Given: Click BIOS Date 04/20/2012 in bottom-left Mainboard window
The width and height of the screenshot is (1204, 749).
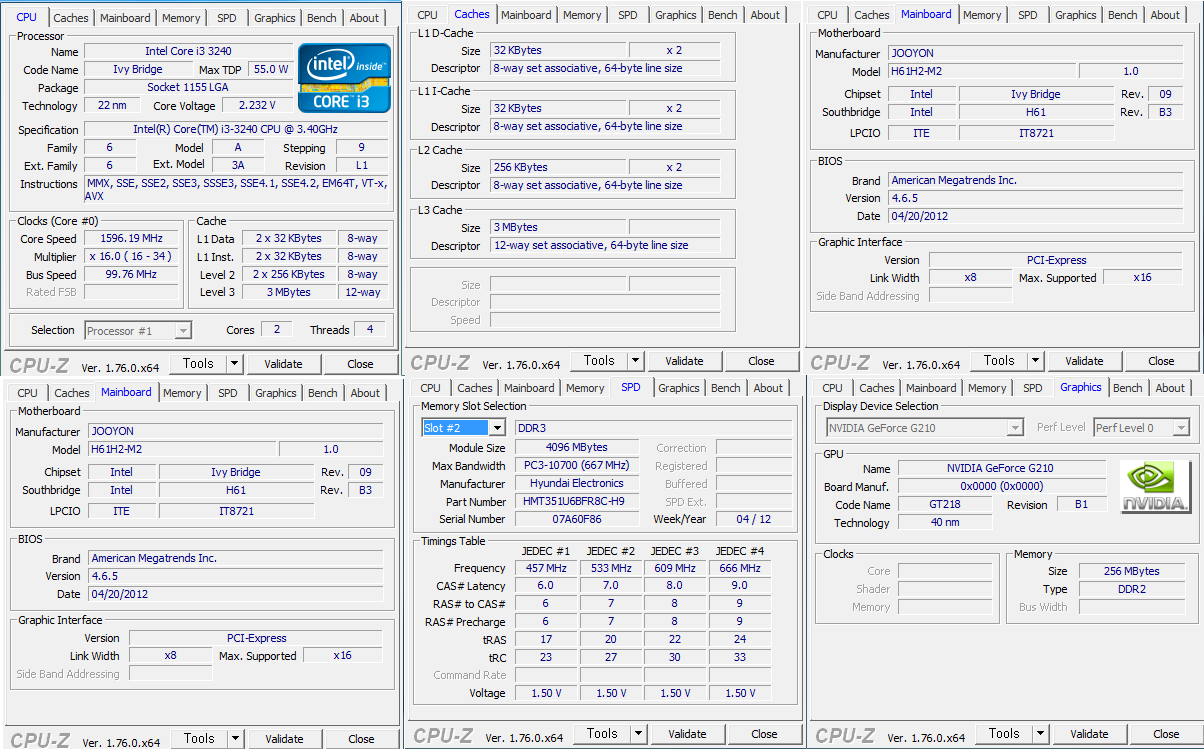Looking at the screenshot, I should point(235,594).
